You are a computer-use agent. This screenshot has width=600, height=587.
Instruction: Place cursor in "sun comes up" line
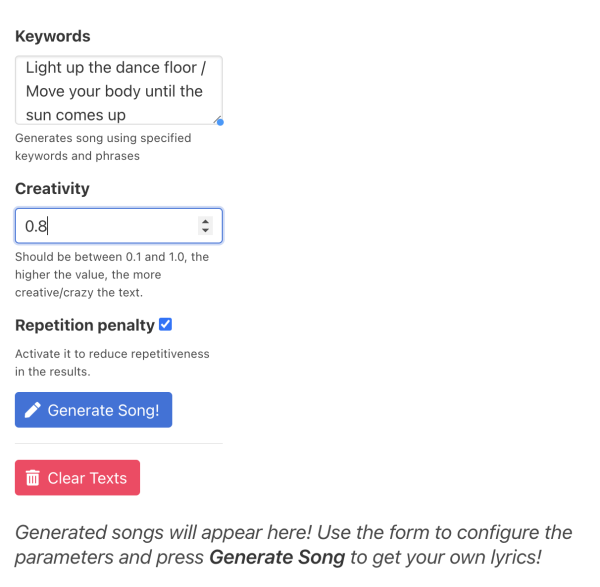pyautogui.click(x=76, y=114)
